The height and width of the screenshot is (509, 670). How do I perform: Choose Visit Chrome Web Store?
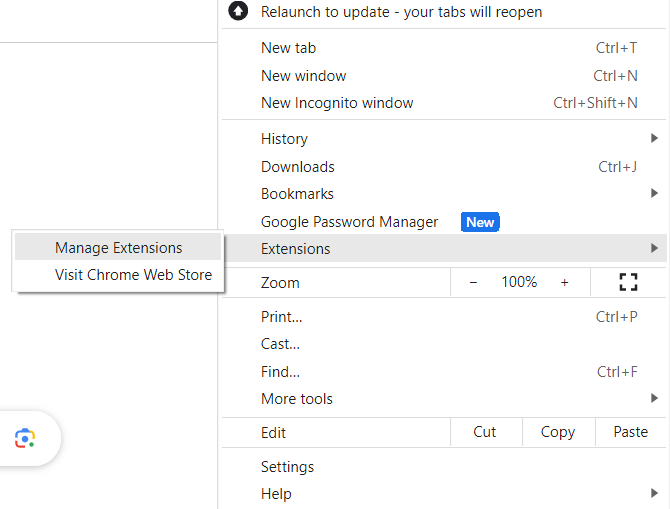133,275
